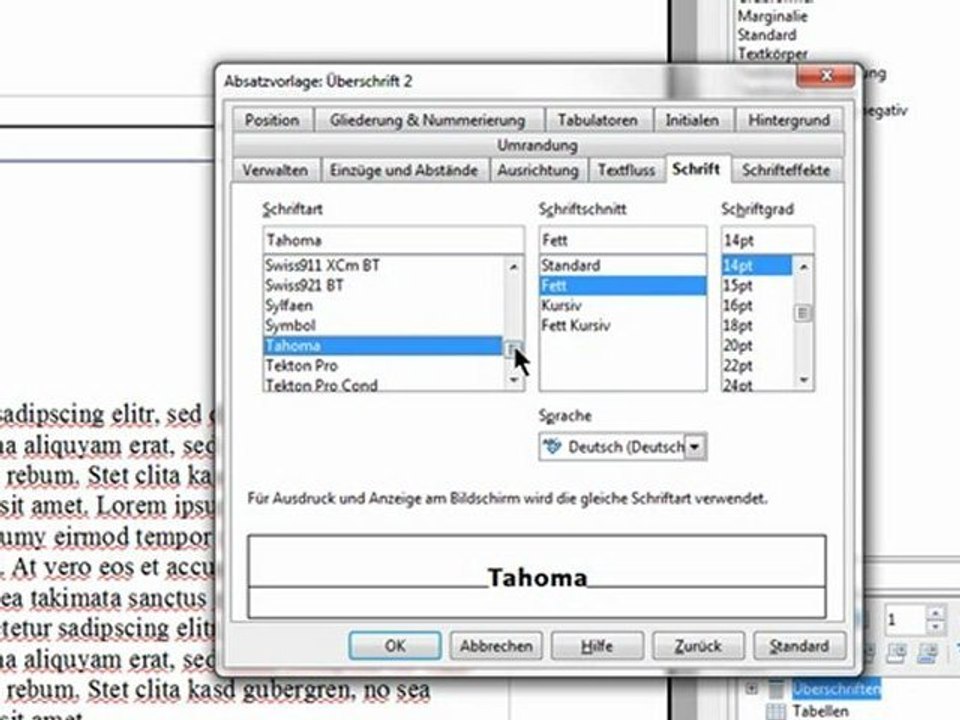This screenshot has height=720, width=960.
Task: Select font Symbol in the list
Action: (x=383, y=326)
